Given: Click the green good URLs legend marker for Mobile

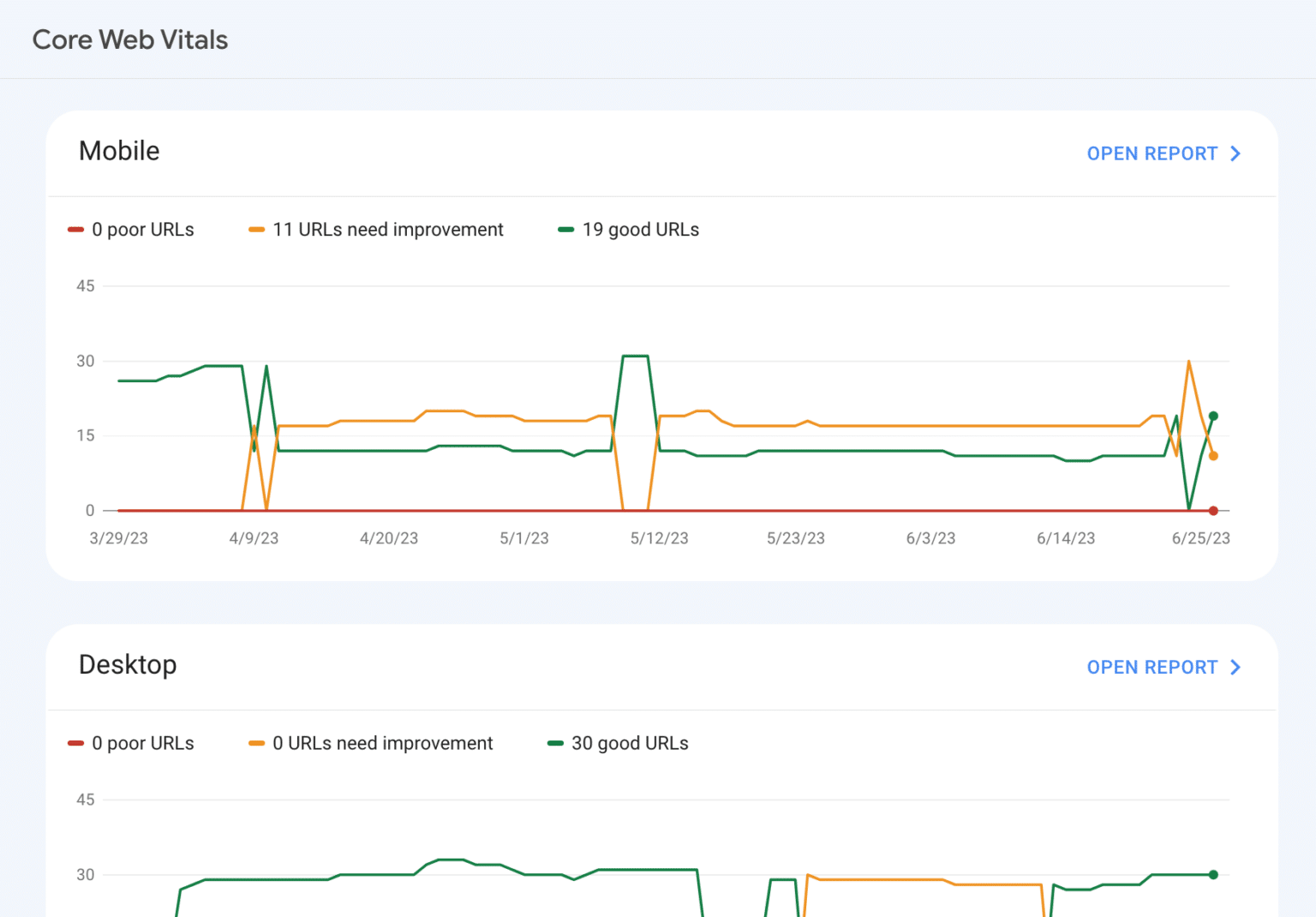Looking at the screenshot, I should pos(565,229).
